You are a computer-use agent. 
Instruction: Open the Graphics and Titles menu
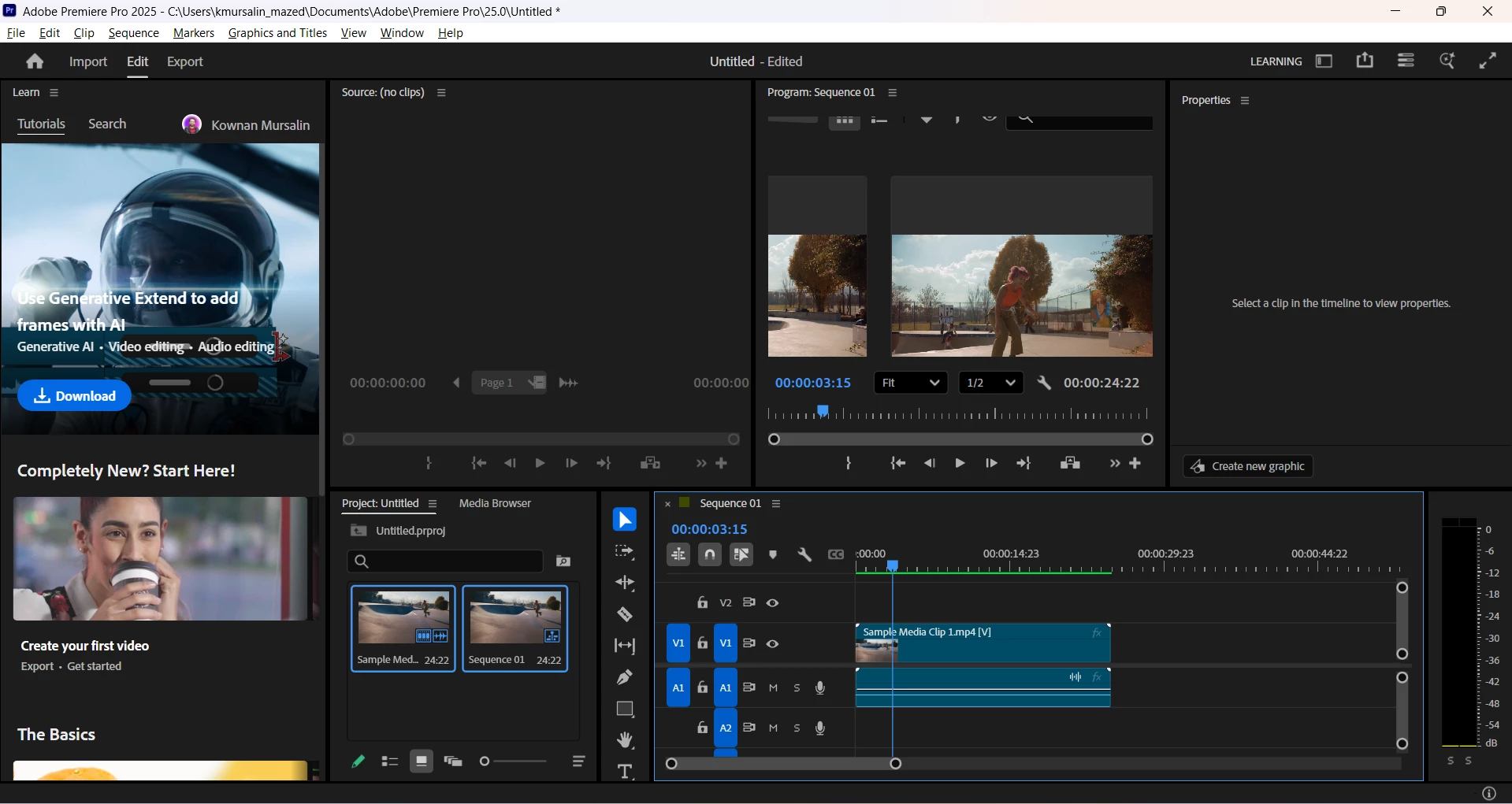coord(277,33)
